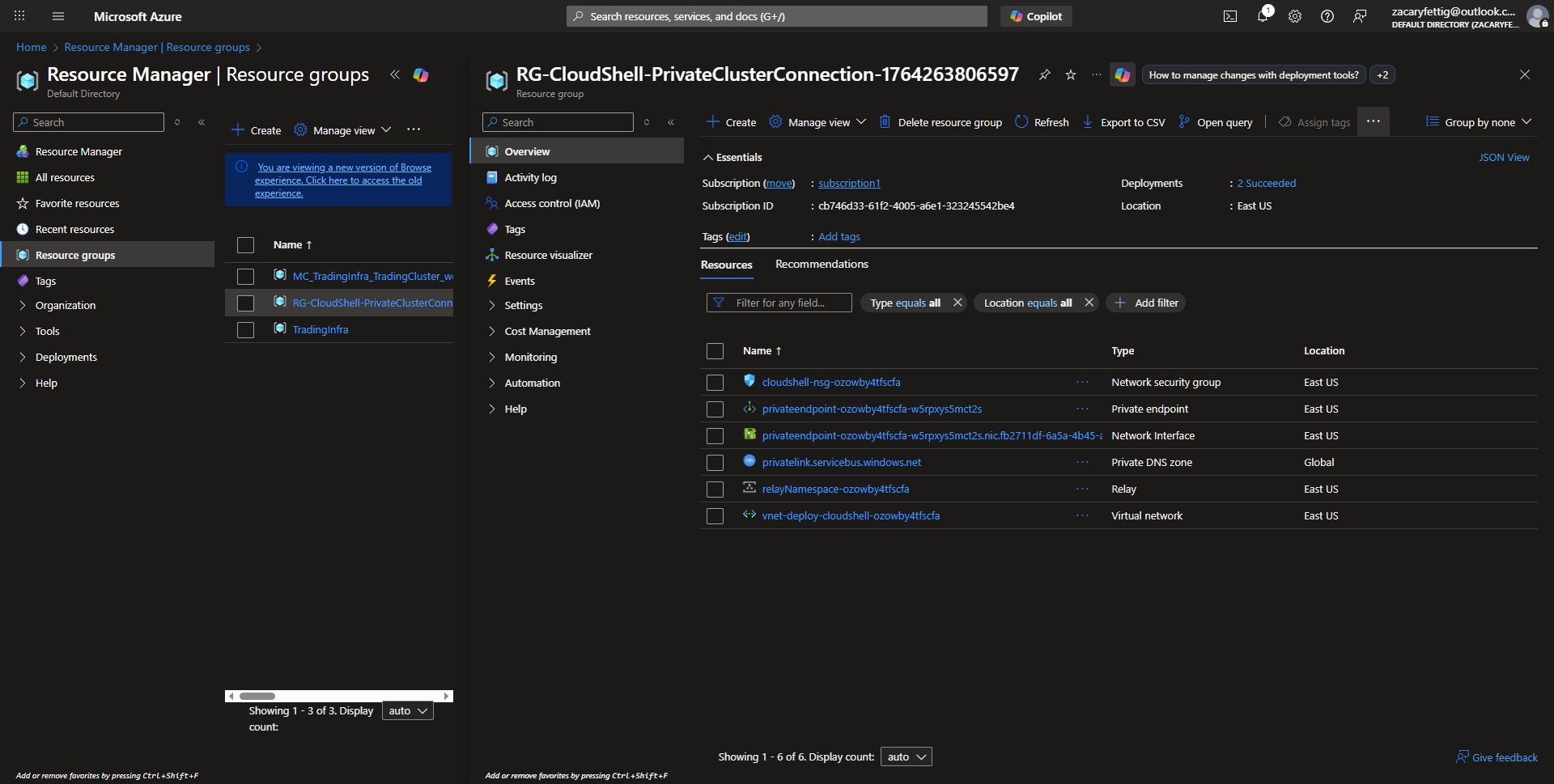Expand the Cost Management section
The height and width of the screenshot is (784, 1554).
547,332
